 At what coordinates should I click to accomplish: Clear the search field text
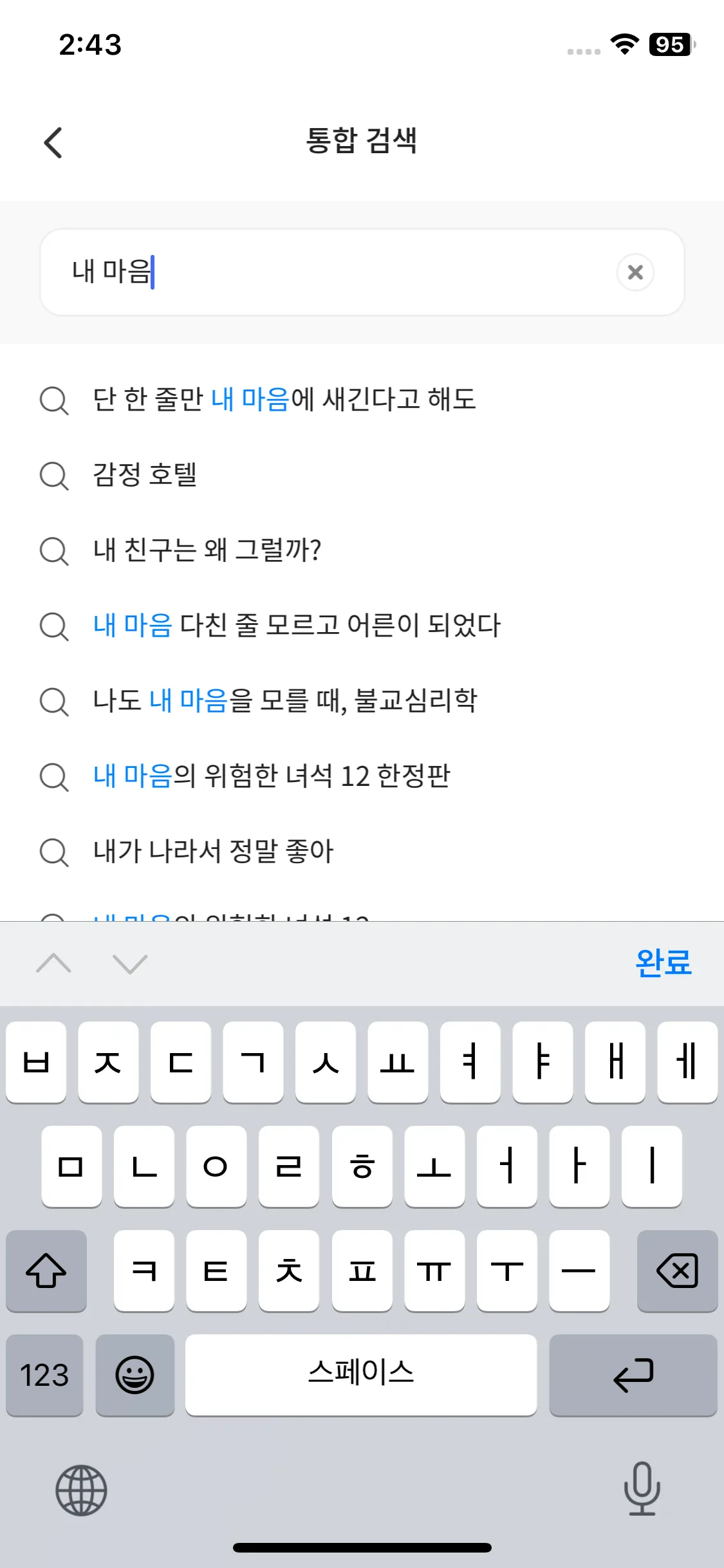point(635,272)
